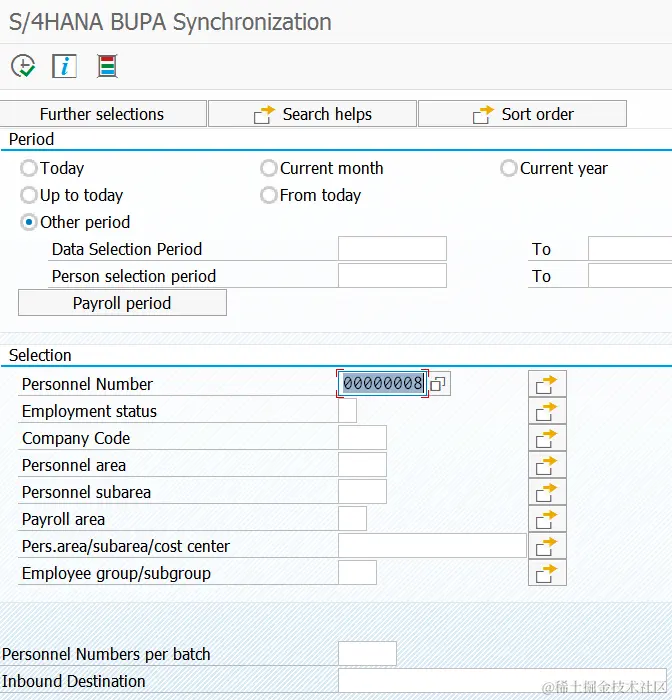Select the Up to today radio button
This screenshot has width=672, height=700.
tap(29, 195)
